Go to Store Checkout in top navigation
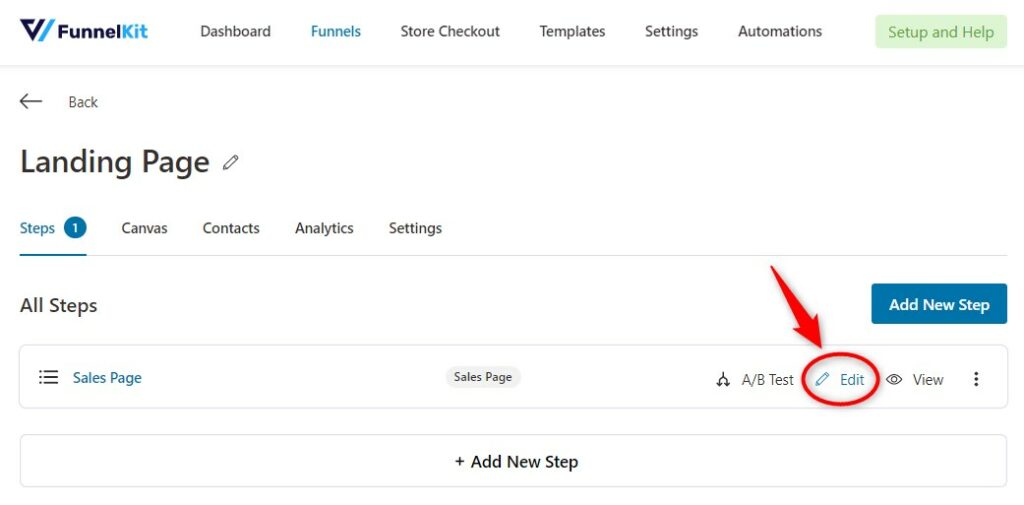This screenshot has height=505, width=1024. point(450,31)
